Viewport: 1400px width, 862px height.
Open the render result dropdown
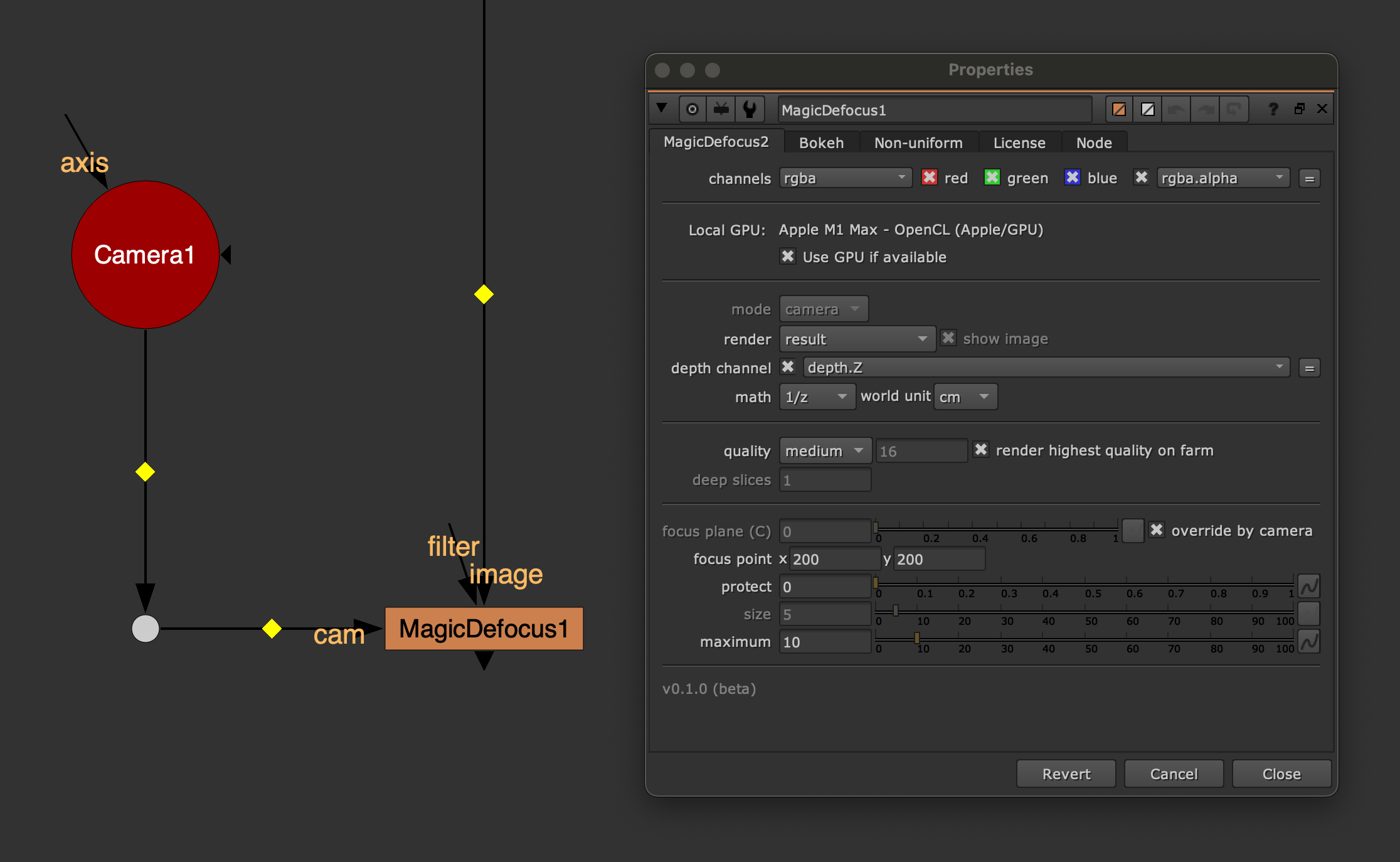[857, 339]
